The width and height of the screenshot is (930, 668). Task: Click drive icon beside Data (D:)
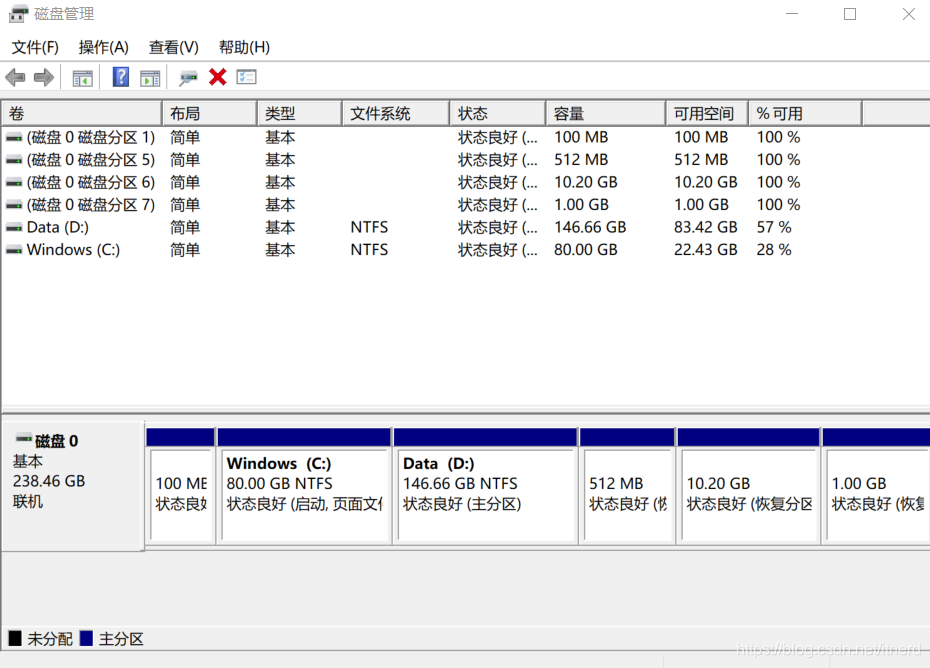[14, 228]
